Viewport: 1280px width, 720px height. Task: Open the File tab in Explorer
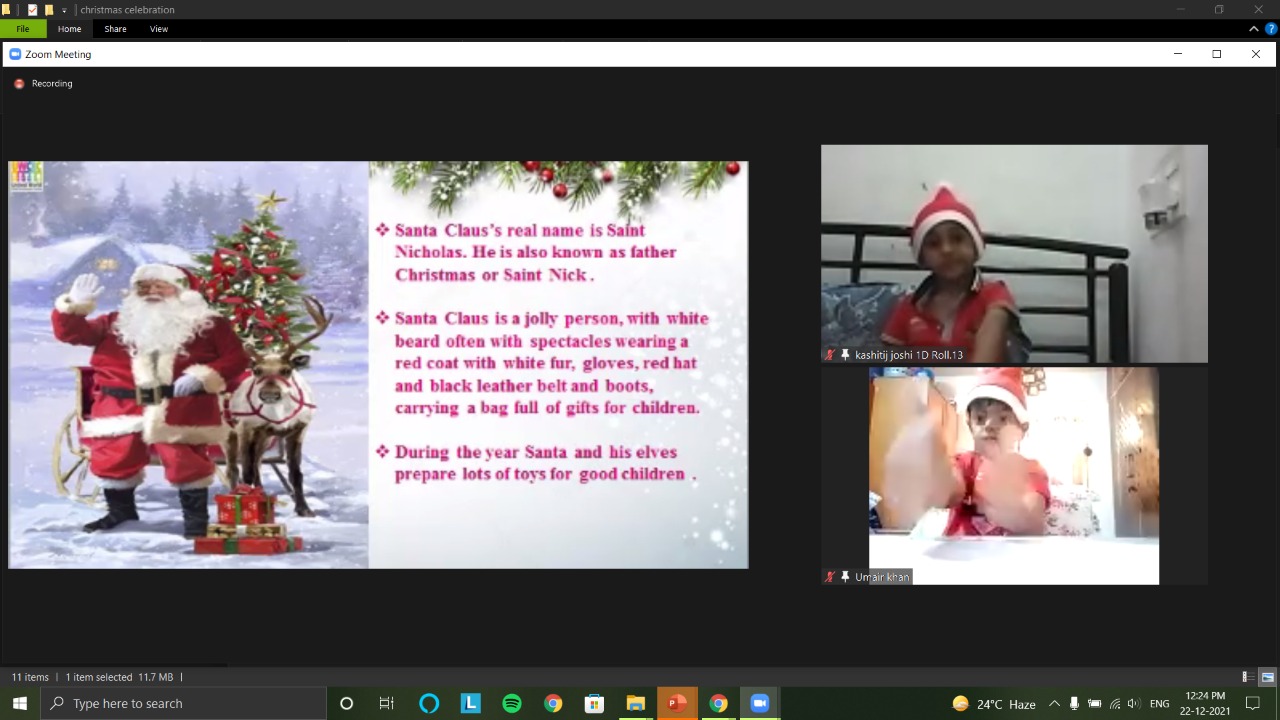22,29
